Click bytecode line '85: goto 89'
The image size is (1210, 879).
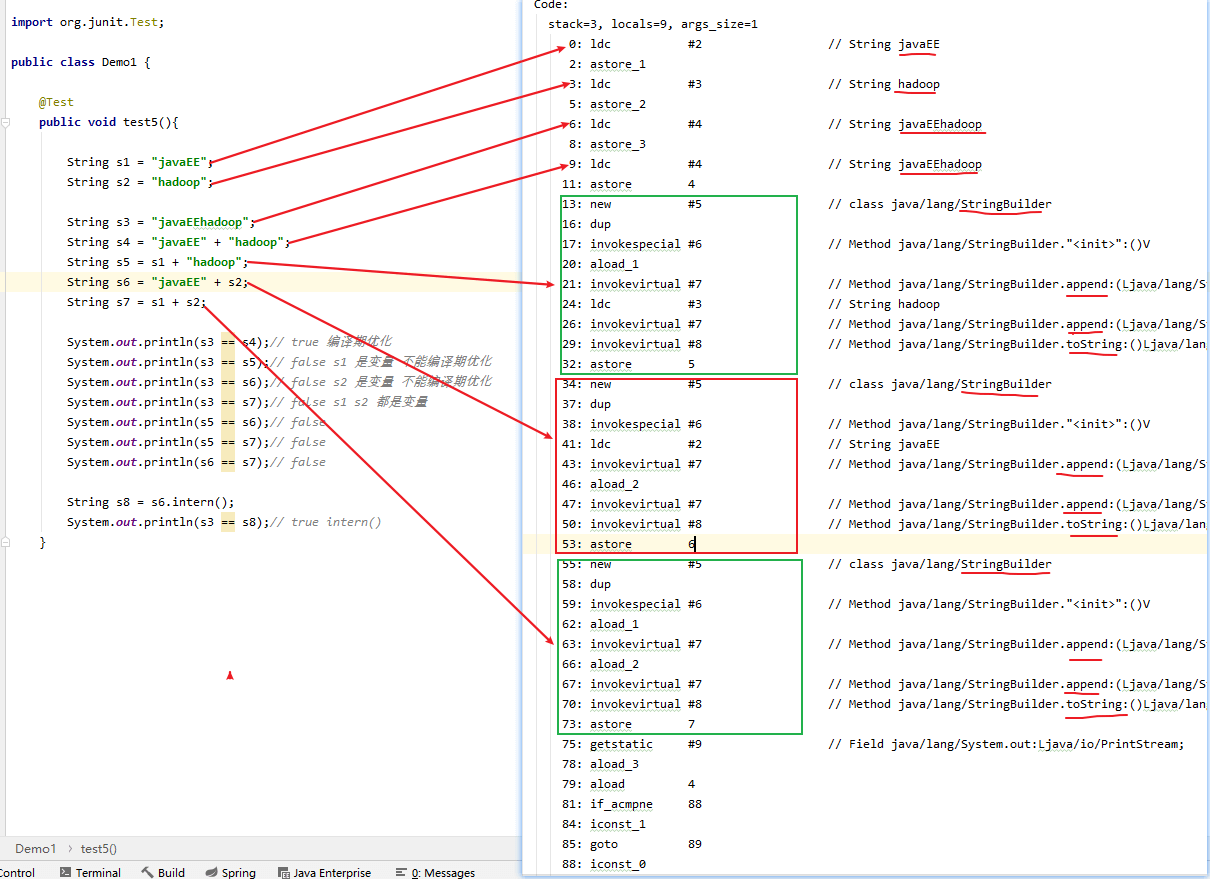[x=632, y=844]
